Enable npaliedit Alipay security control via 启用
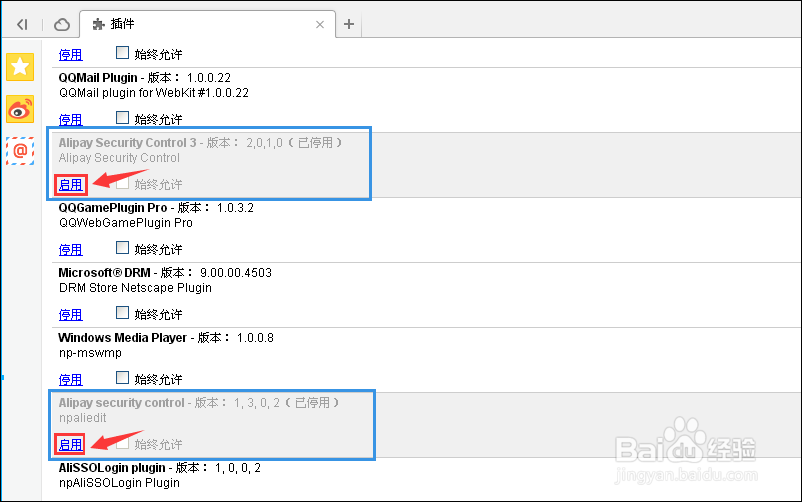 pyautogui.click(x=71, y=445)
